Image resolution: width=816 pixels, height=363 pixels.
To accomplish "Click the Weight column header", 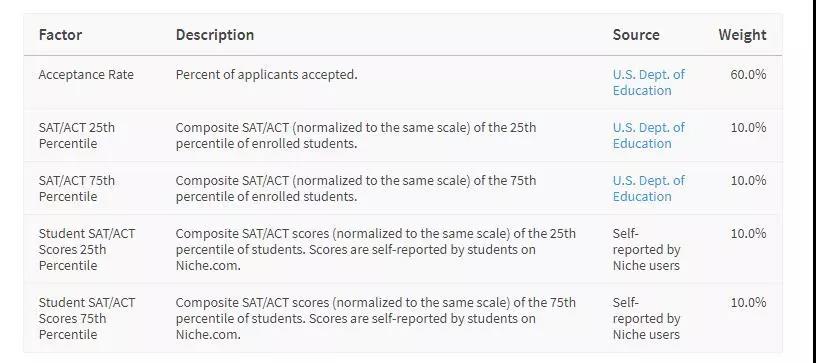I will (x=743, y=35).
